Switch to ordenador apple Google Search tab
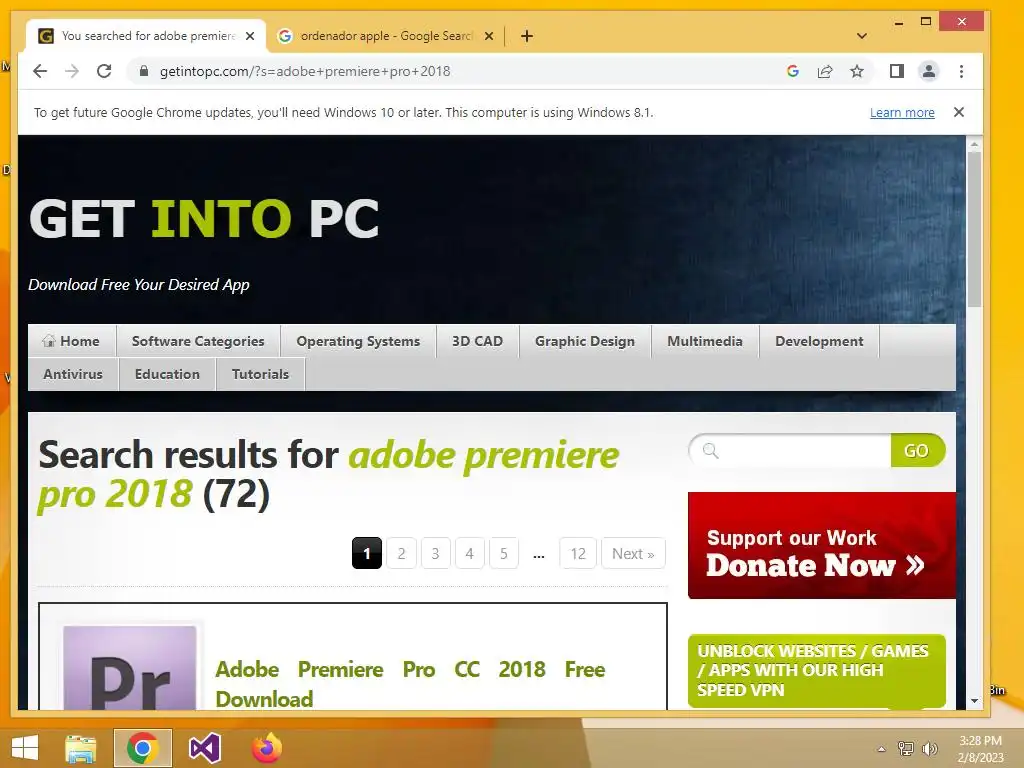The height and width of the screenshot is (768, 1024). [x=385, y=36]
